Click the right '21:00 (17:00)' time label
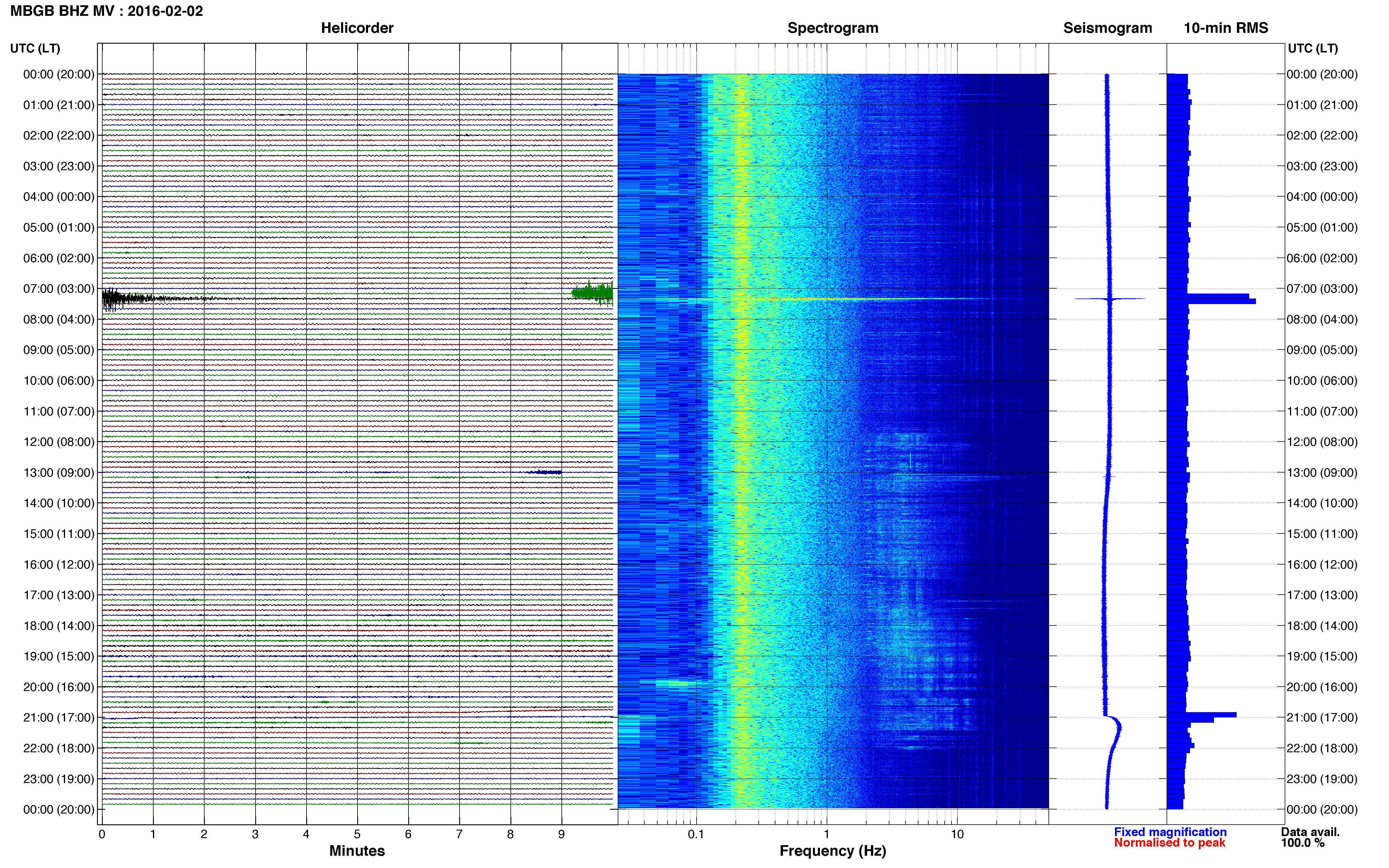This screenshot has height=868, width=1389. click(x=1322, y=717)
